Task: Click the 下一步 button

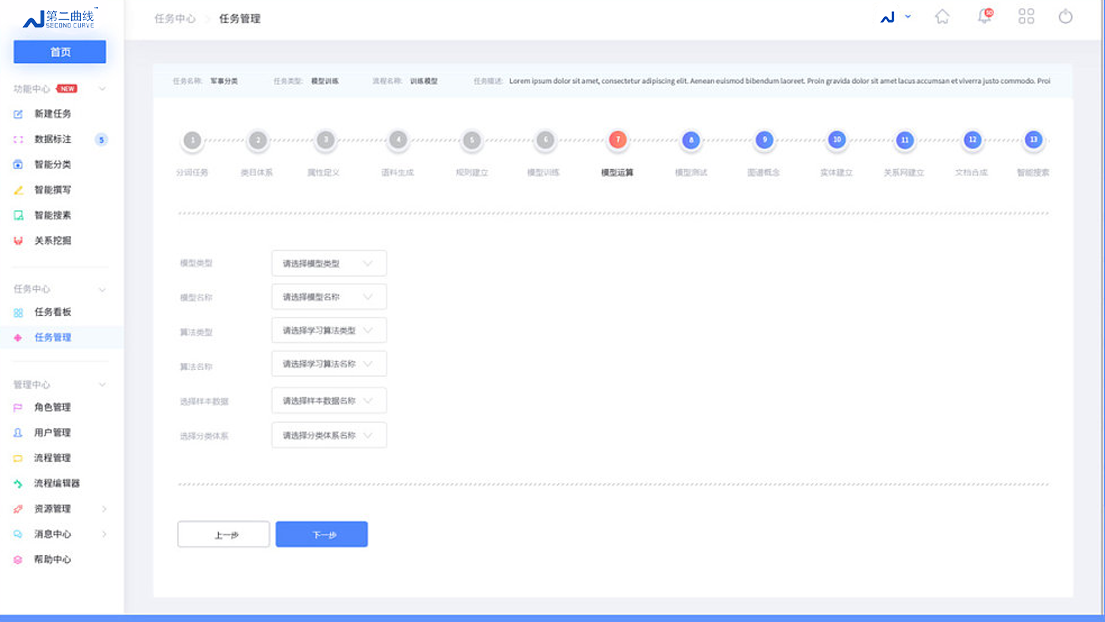Action: coord(322,535)
